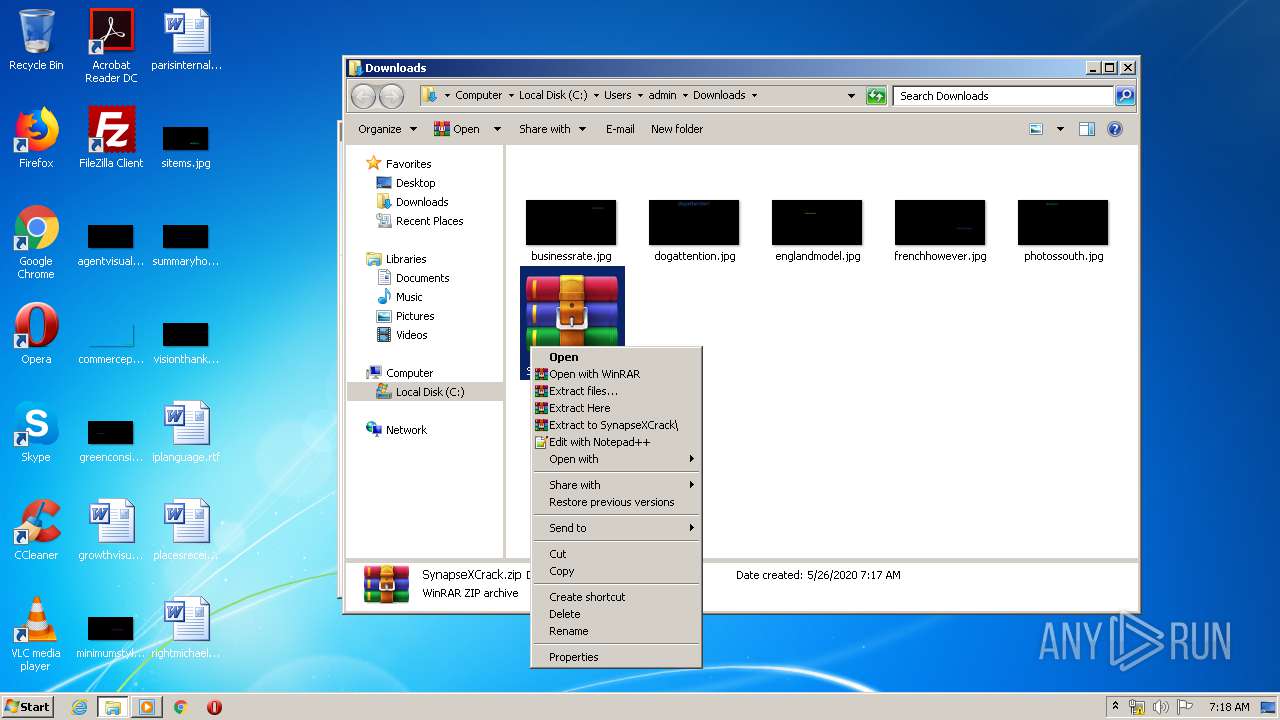The height and width of the screenshot is (720, 1280).
Task: Click the E-mail toolbar button
Action: pyautogui.click(x=620, y=129)
